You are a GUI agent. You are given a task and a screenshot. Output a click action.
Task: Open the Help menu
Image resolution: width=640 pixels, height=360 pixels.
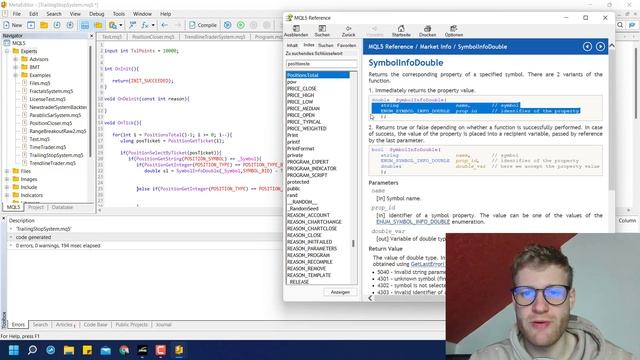tap(165, 14)
